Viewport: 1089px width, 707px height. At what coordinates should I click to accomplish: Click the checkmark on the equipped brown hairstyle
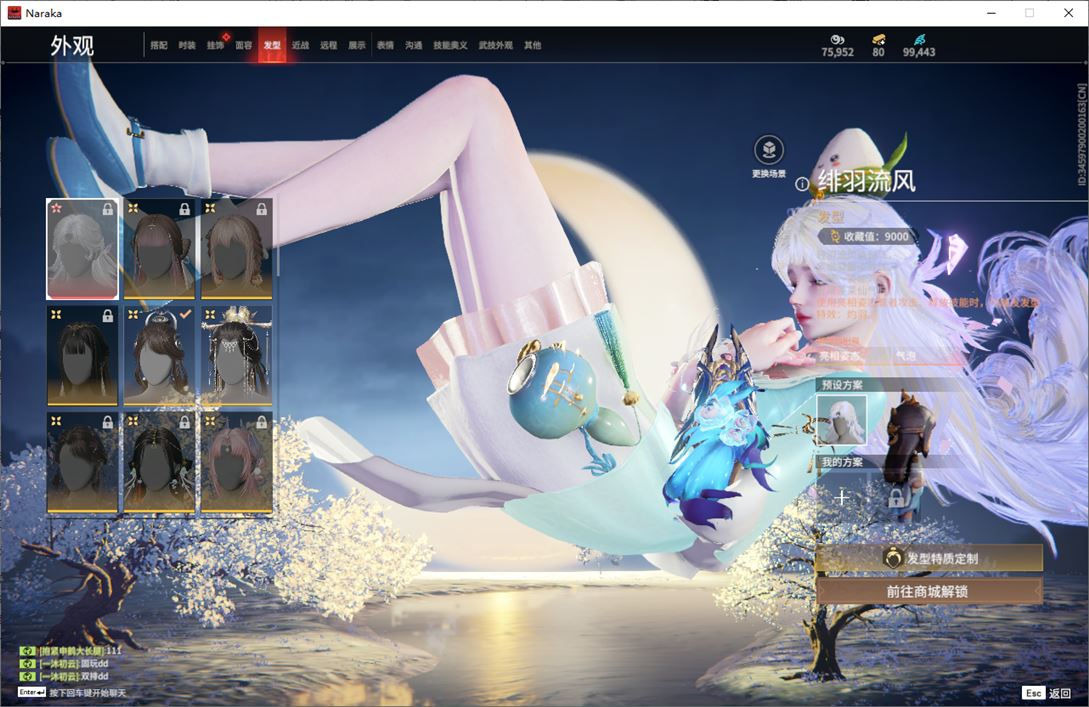185,315
